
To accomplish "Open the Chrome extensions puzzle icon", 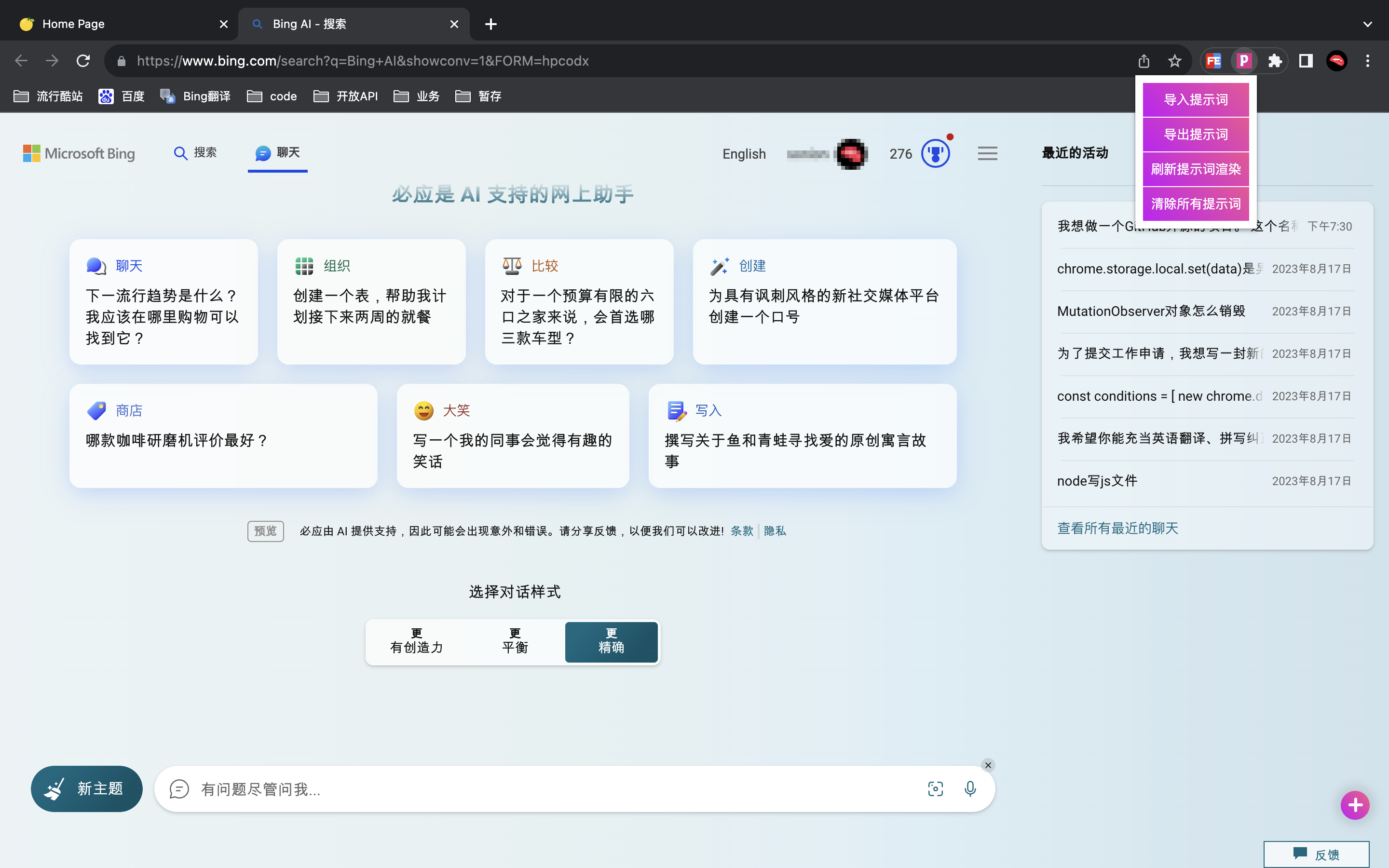I will [x=1275, y=60].
